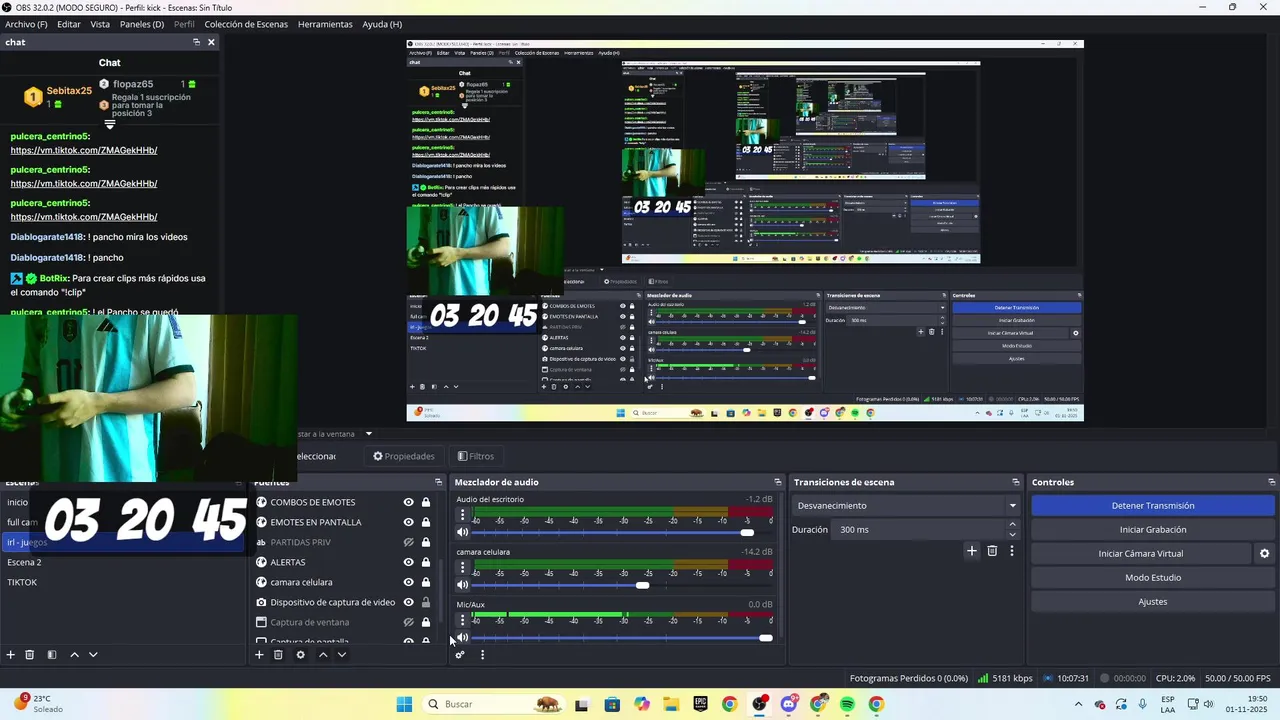Mute camara celulara speaker icon
This screenshot has width=1280, height=720.
pos(462,584)
